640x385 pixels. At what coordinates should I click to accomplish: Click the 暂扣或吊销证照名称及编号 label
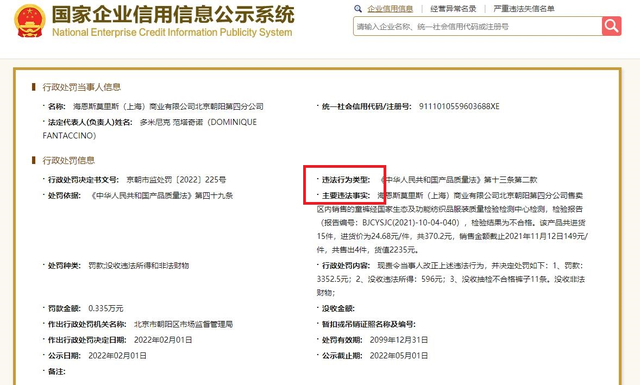click(x=369, y=324)
